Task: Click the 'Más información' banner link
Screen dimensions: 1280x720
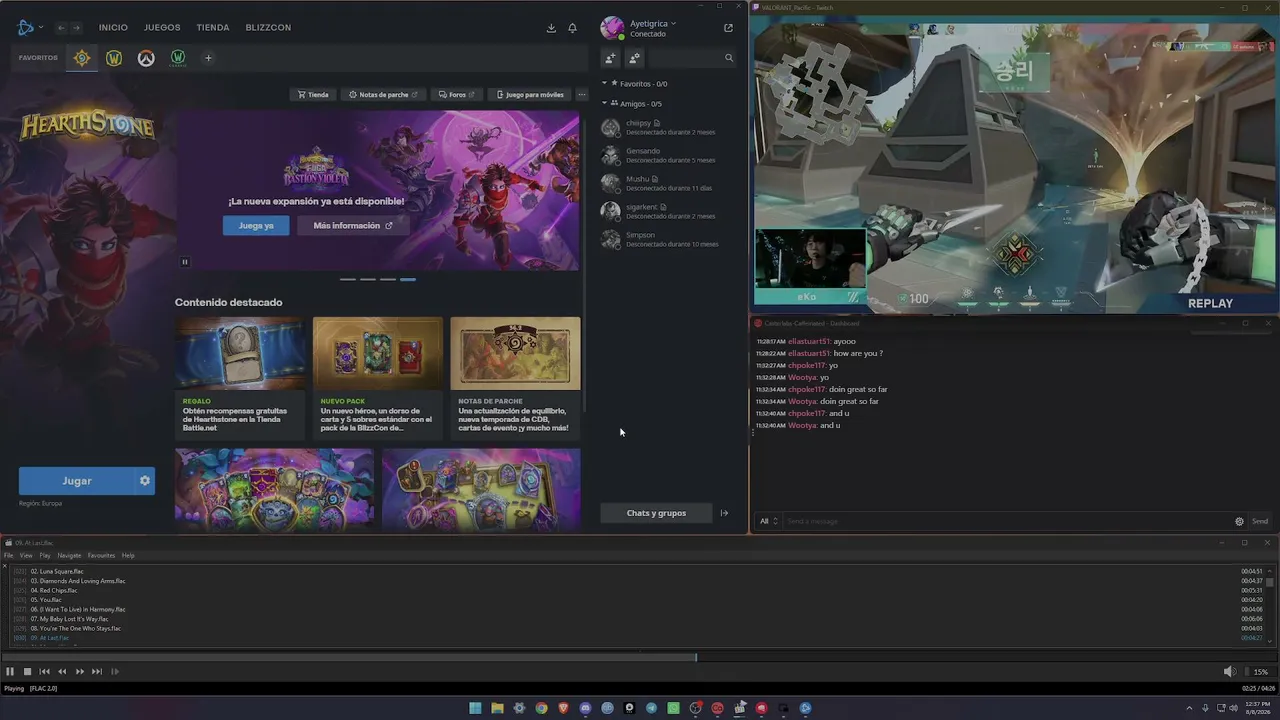Action: point(353,226)
